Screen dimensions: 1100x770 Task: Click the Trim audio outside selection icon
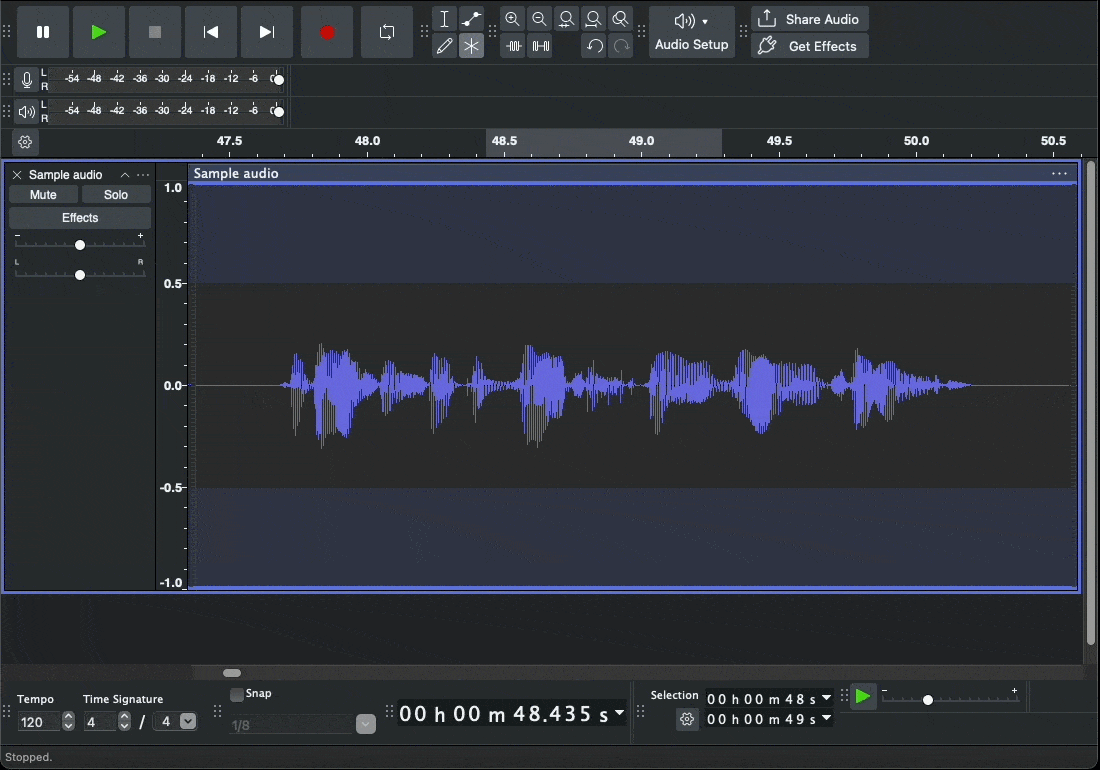click(514, 46)
